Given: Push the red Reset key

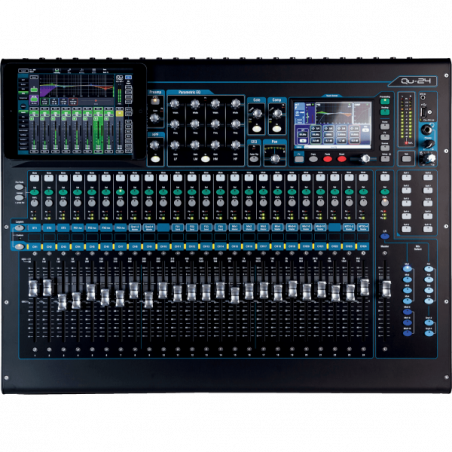Looking at the screenshot, I should pos(342,159).
